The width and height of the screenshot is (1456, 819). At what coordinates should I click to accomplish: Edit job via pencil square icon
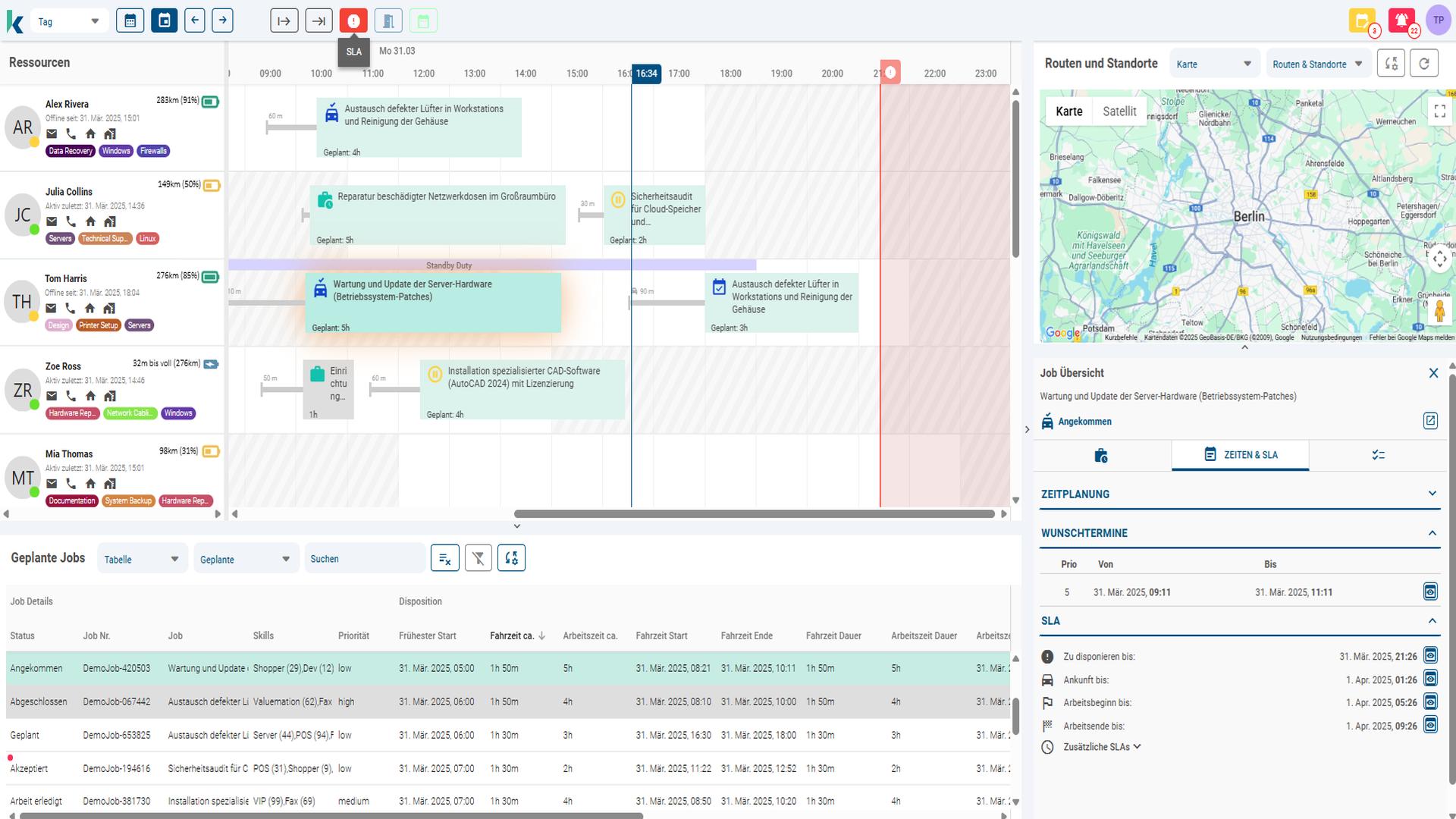coord(1430,420)
